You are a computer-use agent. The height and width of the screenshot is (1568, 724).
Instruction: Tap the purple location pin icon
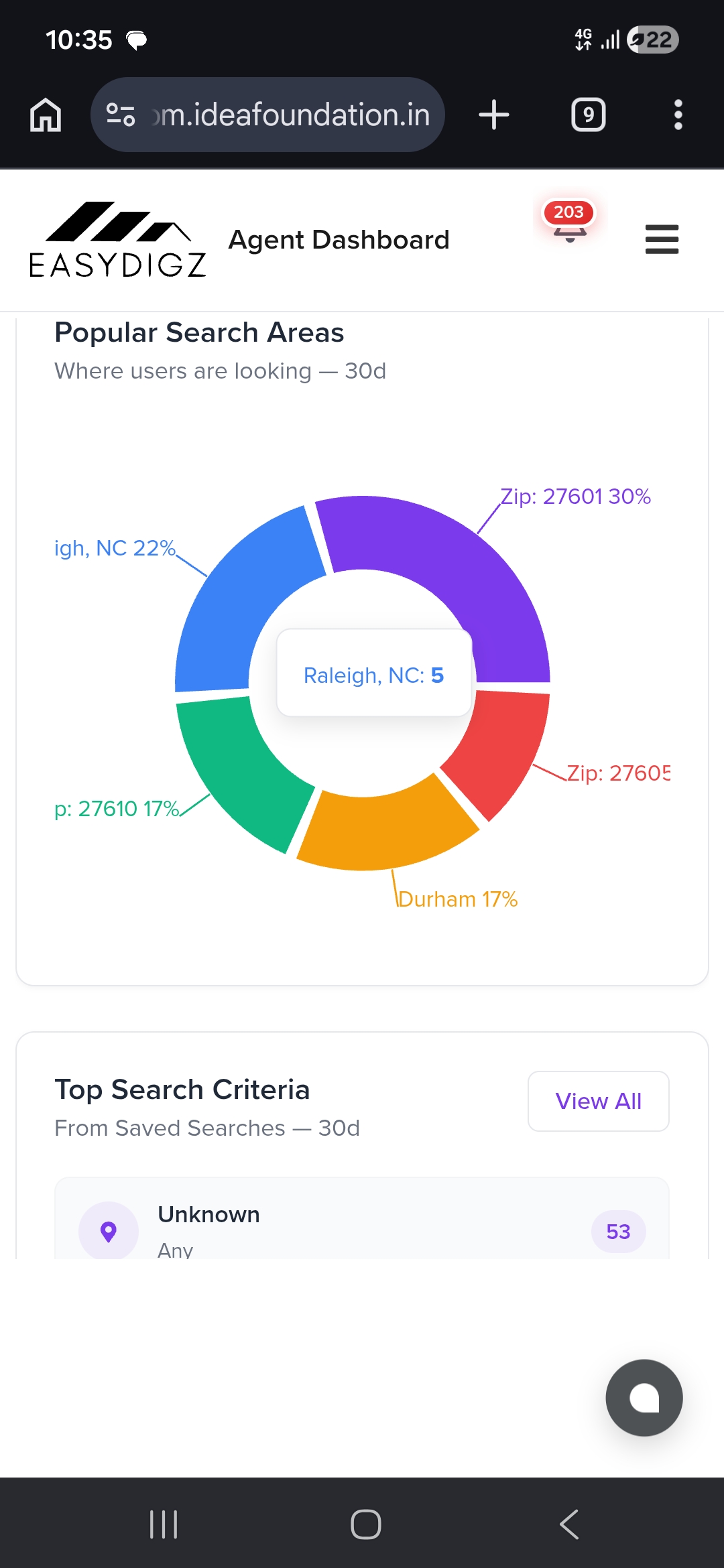click(x=109, y=1231)
